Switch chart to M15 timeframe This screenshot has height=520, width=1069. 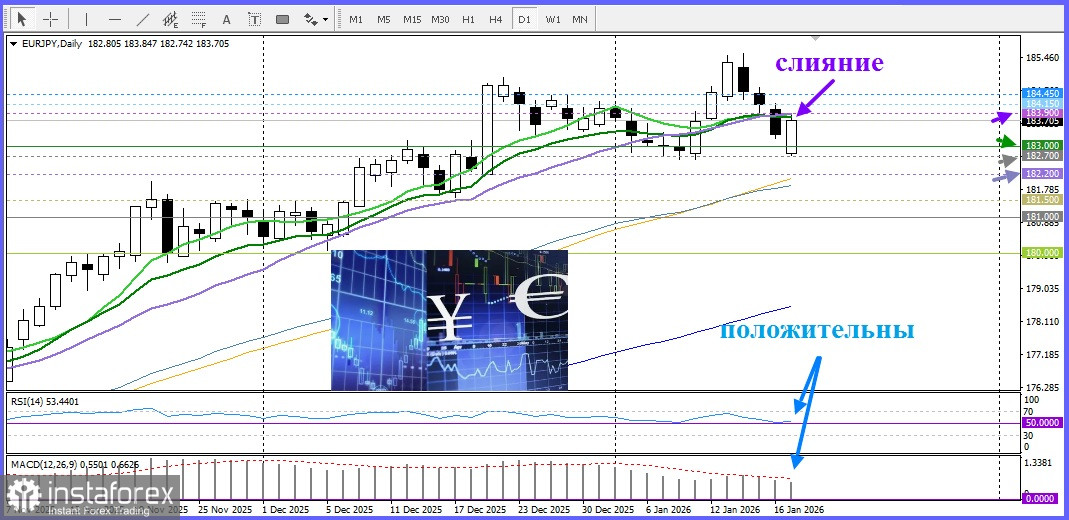point(412,19)
